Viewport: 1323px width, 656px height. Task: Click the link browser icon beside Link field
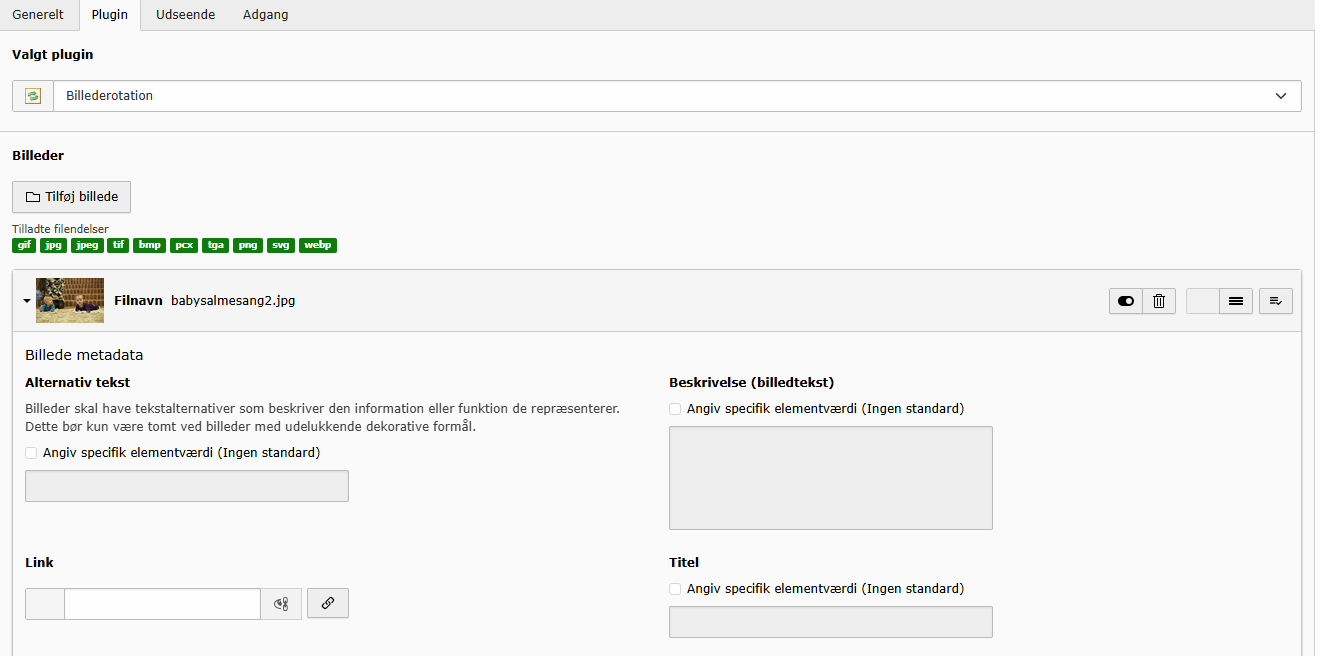281,604
